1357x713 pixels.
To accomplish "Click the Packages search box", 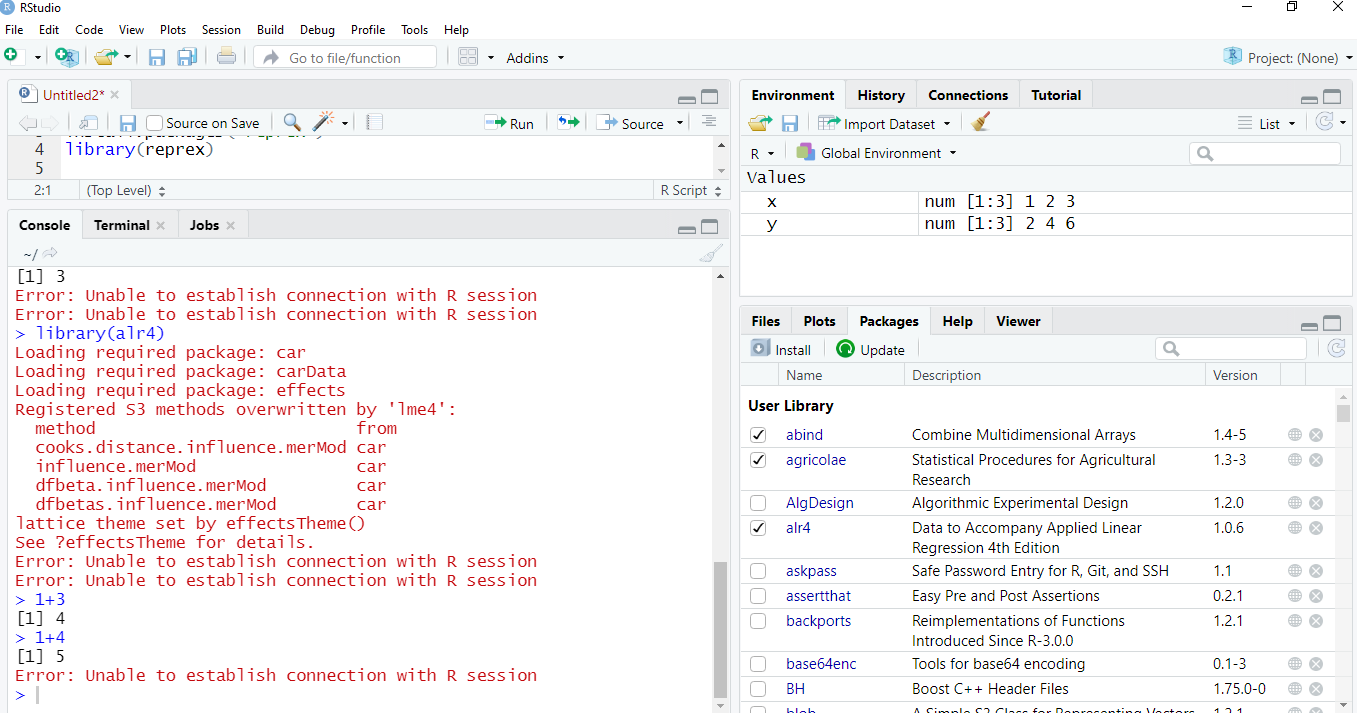I will (x=1231, y=348).
